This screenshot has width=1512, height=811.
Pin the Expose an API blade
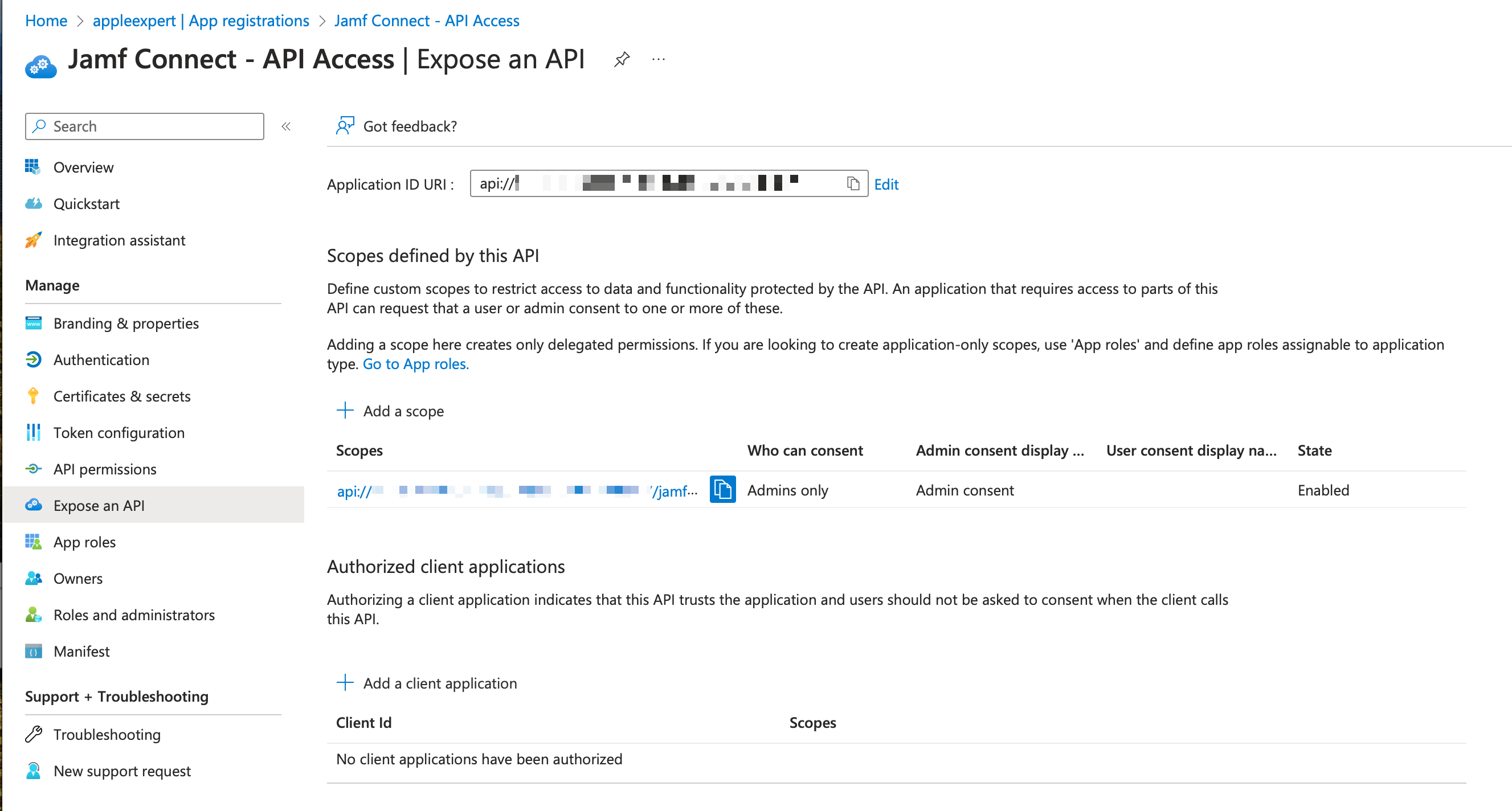(622, 59)
